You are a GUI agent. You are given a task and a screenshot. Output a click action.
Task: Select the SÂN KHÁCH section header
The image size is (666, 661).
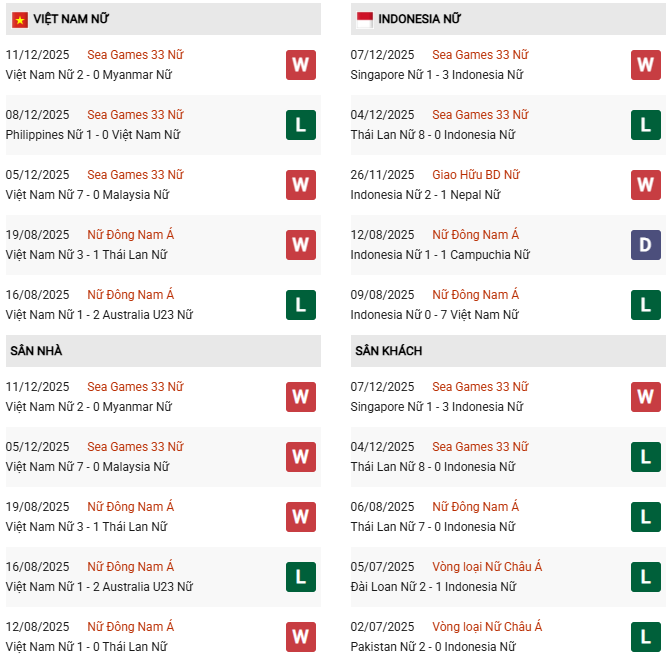pos(388,351)
